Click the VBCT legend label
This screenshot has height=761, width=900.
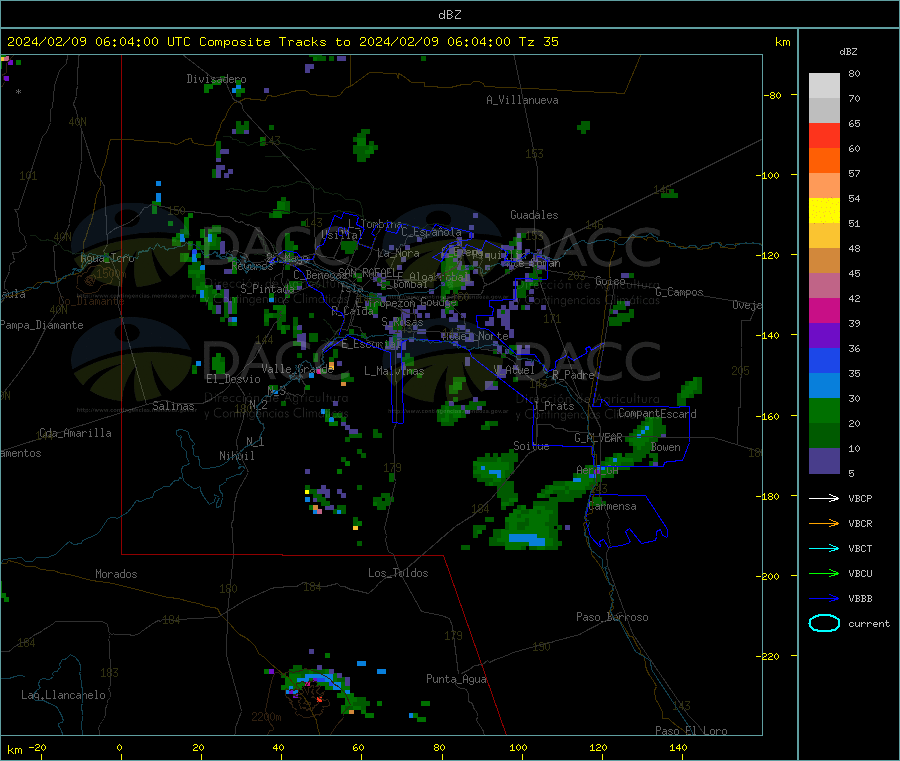click(x=860, y=549)
